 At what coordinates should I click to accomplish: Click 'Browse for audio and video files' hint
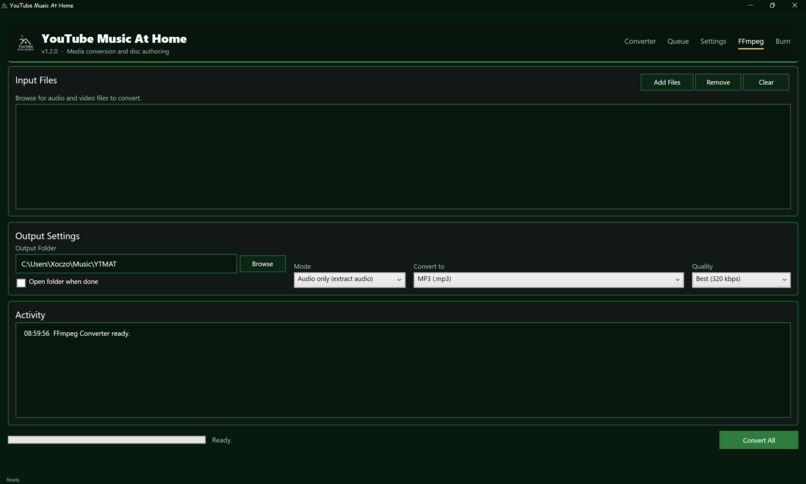pyautogui.click(x=78, y=98)
